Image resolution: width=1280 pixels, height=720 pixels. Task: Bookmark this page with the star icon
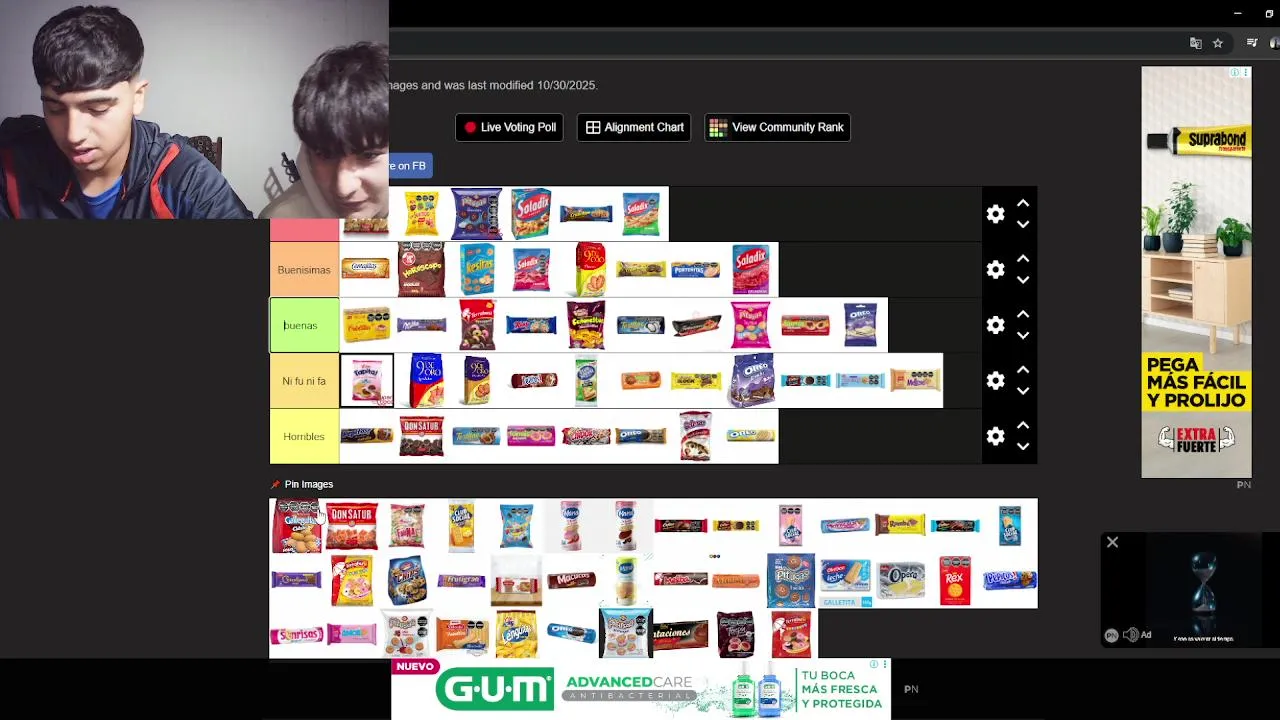click(1218, 43)
